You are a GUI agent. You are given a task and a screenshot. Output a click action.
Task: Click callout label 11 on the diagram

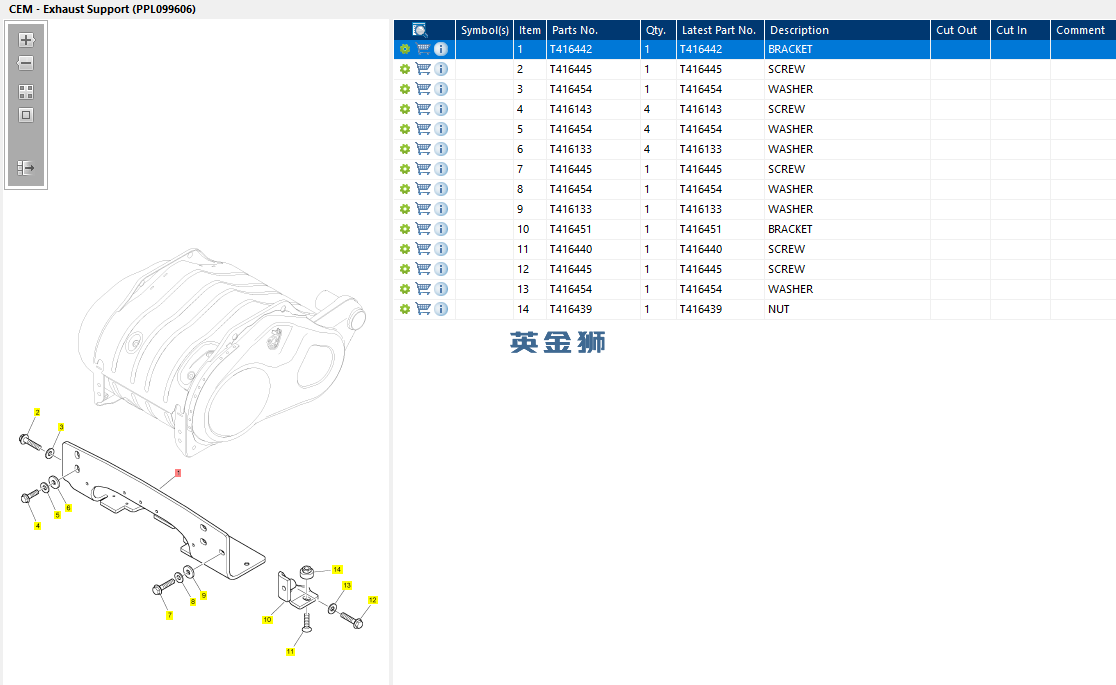click(x=290, y=651)
